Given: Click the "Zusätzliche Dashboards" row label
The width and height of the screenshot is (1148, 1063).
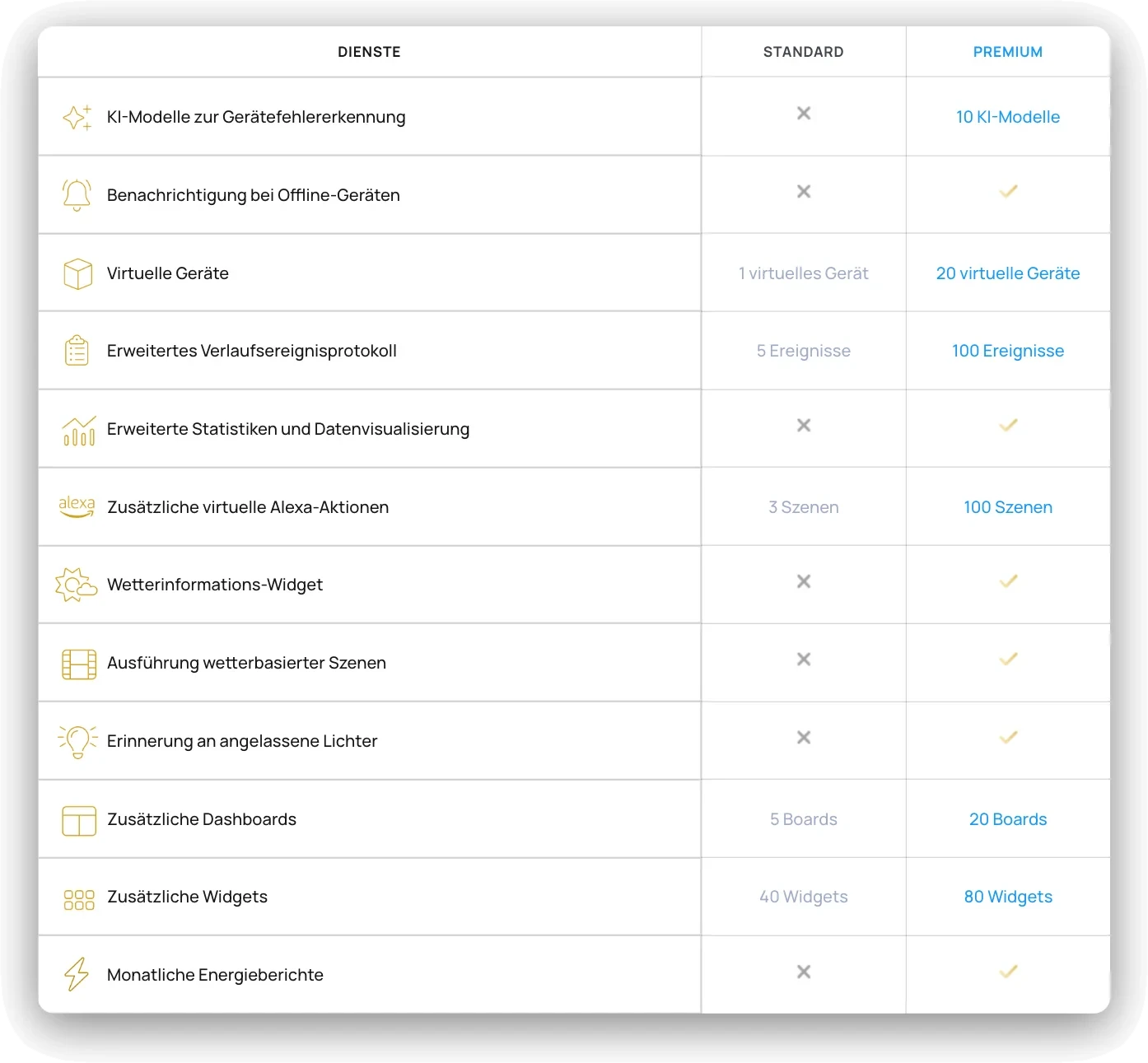Looking at the screenshot, I should click(202, 819).
